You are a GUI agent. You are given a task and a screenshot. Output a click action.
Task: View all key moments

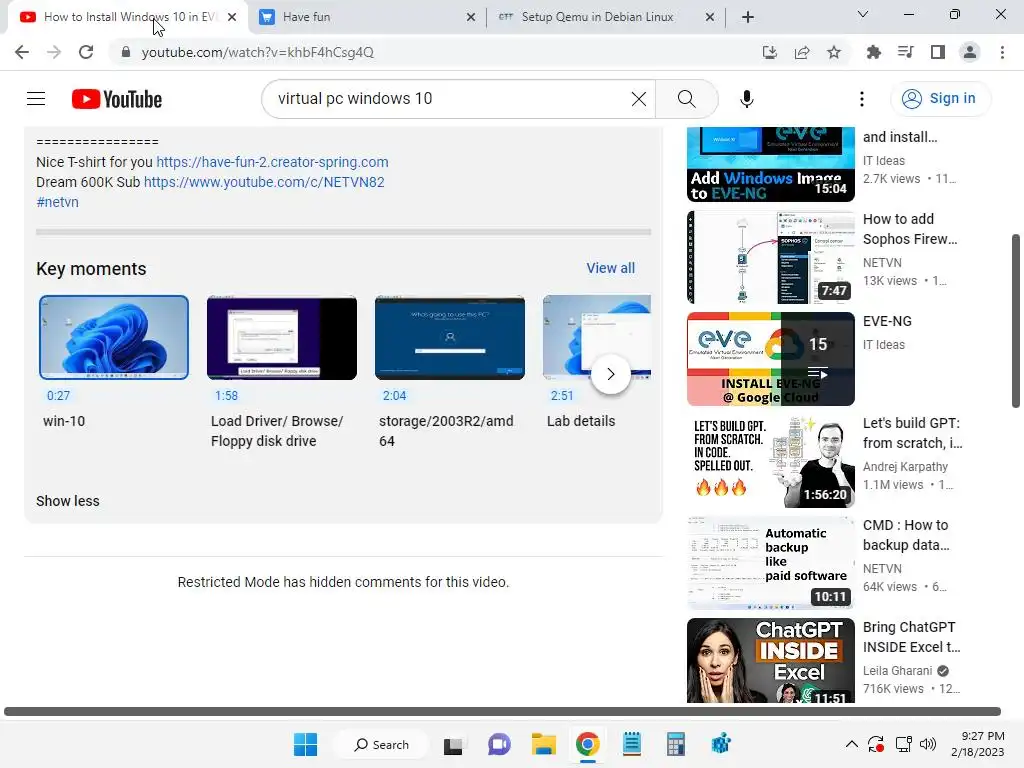pyautogui.click(x=610, y=268)
